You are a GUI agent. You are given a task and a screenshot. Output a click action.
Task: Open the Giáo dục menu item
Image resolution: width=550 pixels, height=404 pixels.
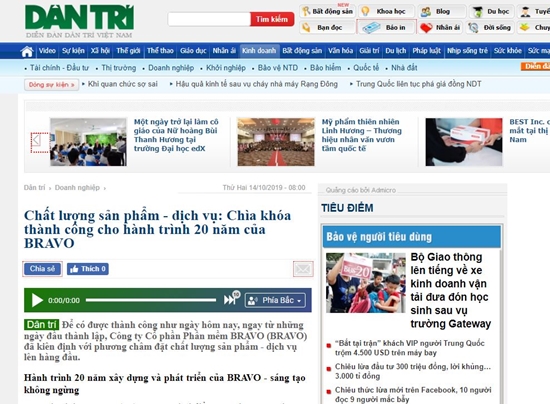pyautogui.click(x=193, y=50)
